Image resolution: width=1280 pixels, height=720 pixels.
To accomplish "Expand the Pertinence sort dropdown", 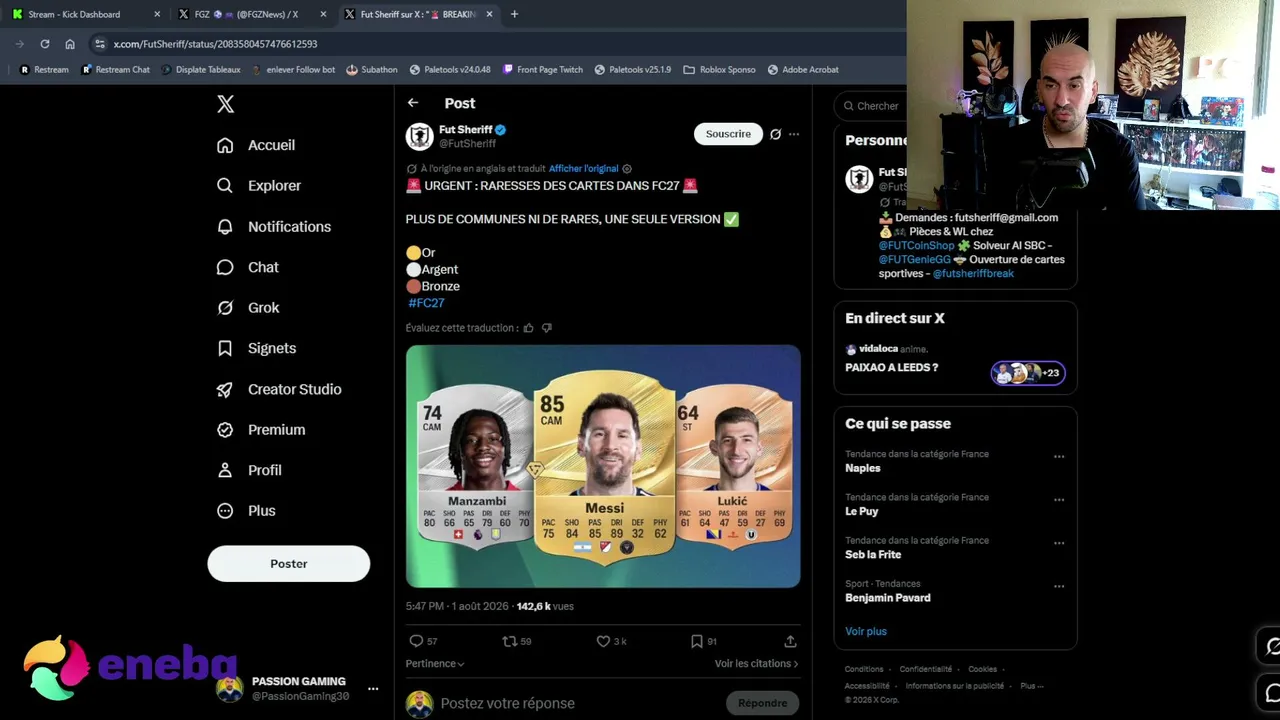I will [435, 663].
